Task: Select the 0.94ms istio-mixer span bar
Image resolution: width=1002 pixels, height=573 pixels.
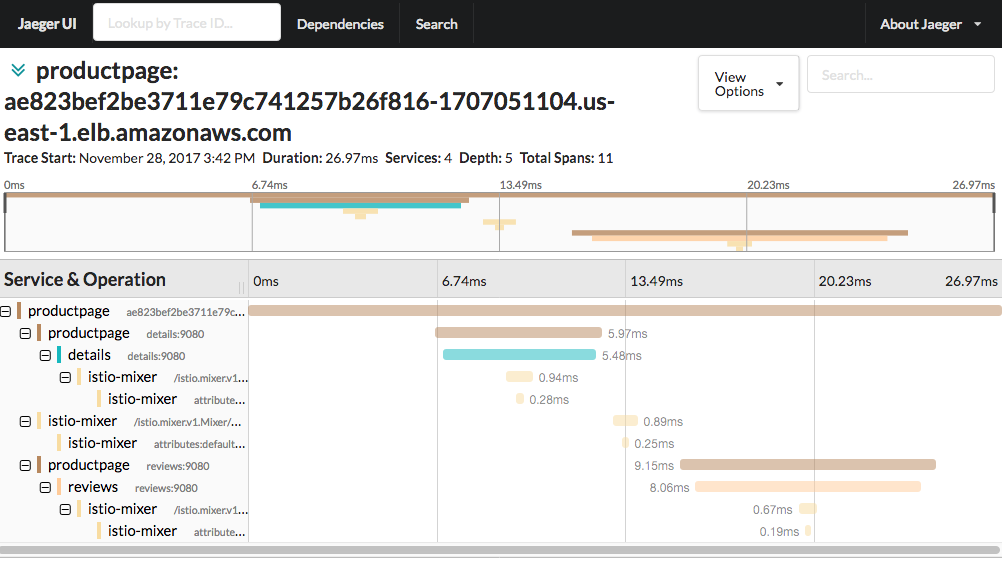Action: [519, 377]
